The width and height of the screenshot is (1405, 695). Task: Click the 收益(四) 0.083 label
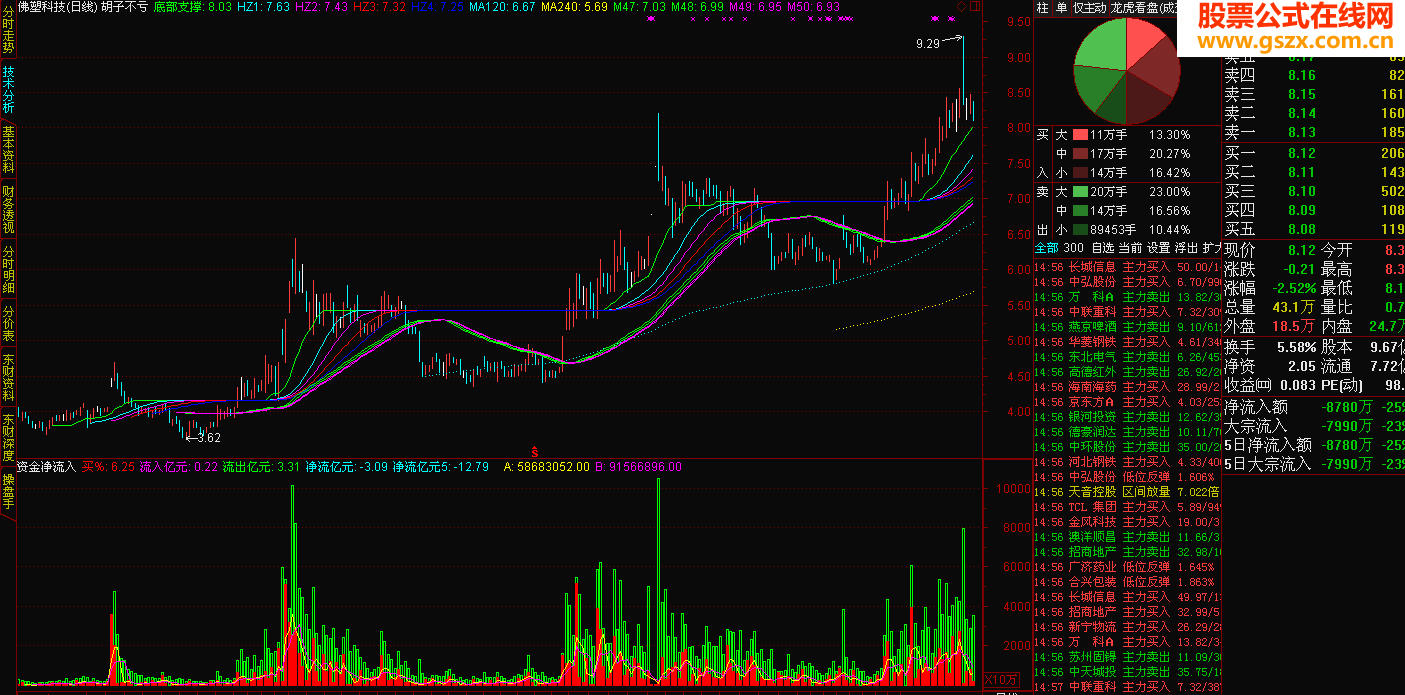1270,385
